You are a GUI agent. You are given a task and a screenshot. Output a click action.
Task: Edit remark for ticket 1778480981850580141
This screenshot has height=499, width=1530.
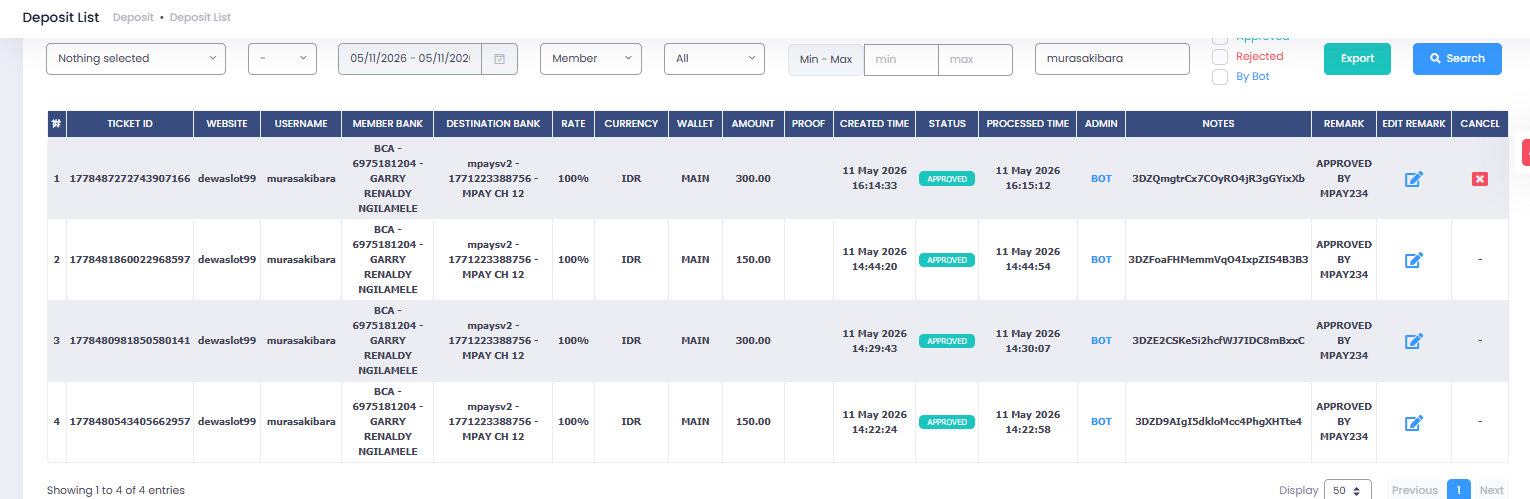(1414, 341)
